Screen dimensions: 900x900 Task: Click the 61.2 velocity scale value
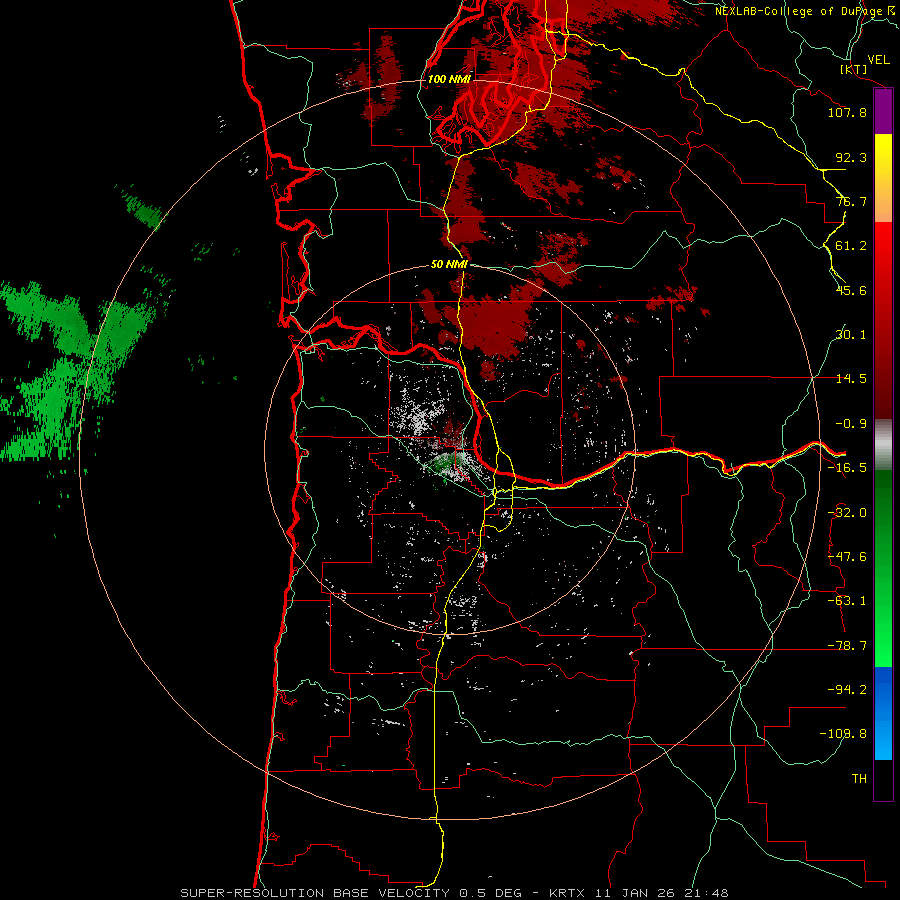[851, 246]
